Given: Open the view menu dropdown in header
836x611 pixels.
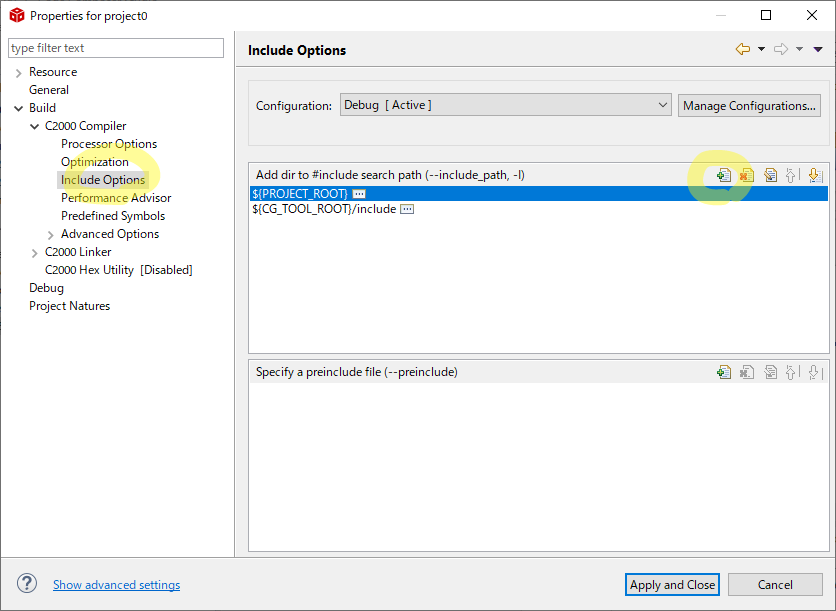Looking at the screenshot, I should coord(817,49).
